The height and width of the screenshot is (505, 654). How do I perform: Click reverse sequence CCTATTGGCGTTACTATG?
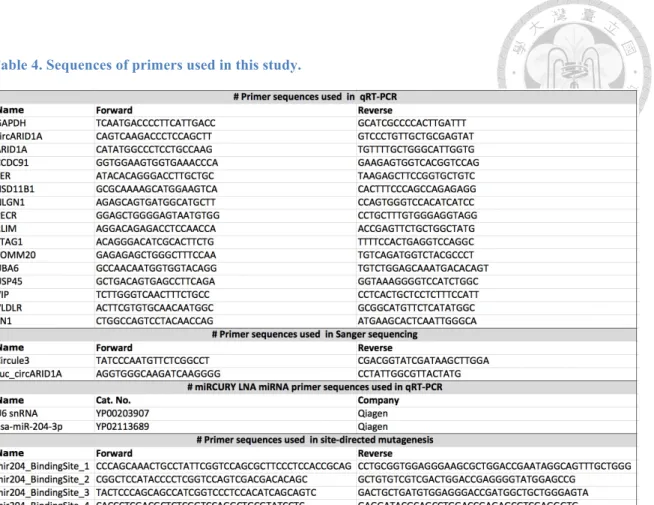(409, 374)
